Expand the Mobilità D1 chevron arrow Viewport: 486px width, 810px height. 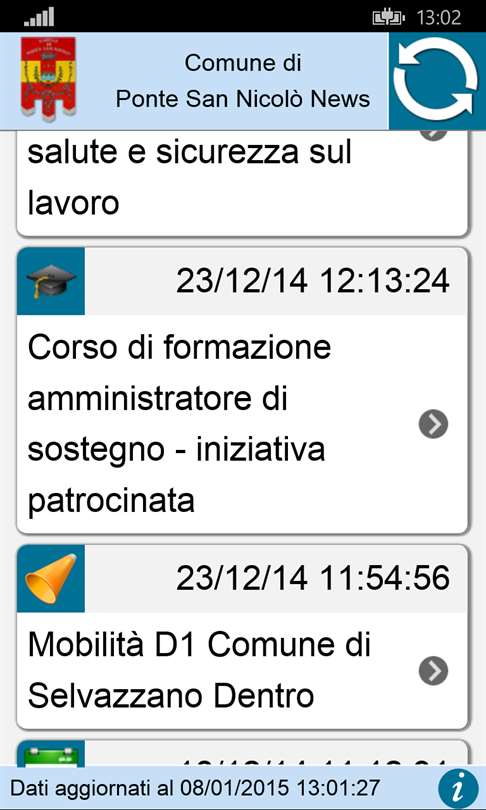coord(433,671)
